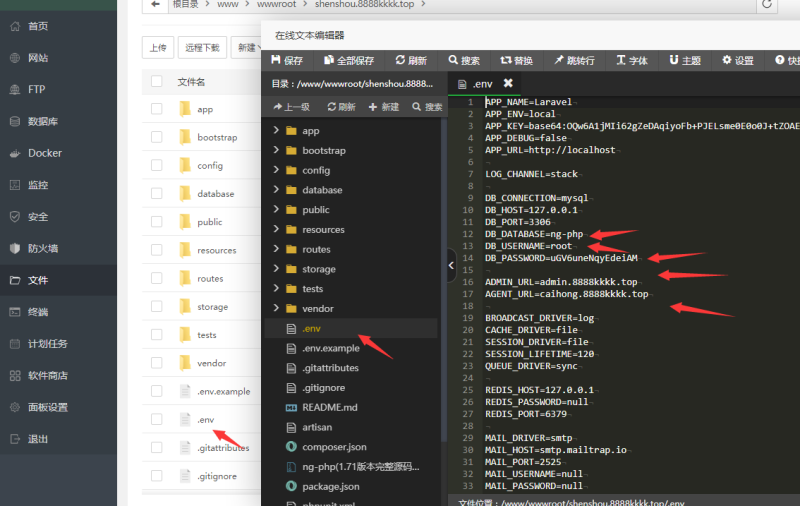The height and width of the screenshot is (506, 800).
Task: Expand the storage folder in editor tree
Action: 276,269
